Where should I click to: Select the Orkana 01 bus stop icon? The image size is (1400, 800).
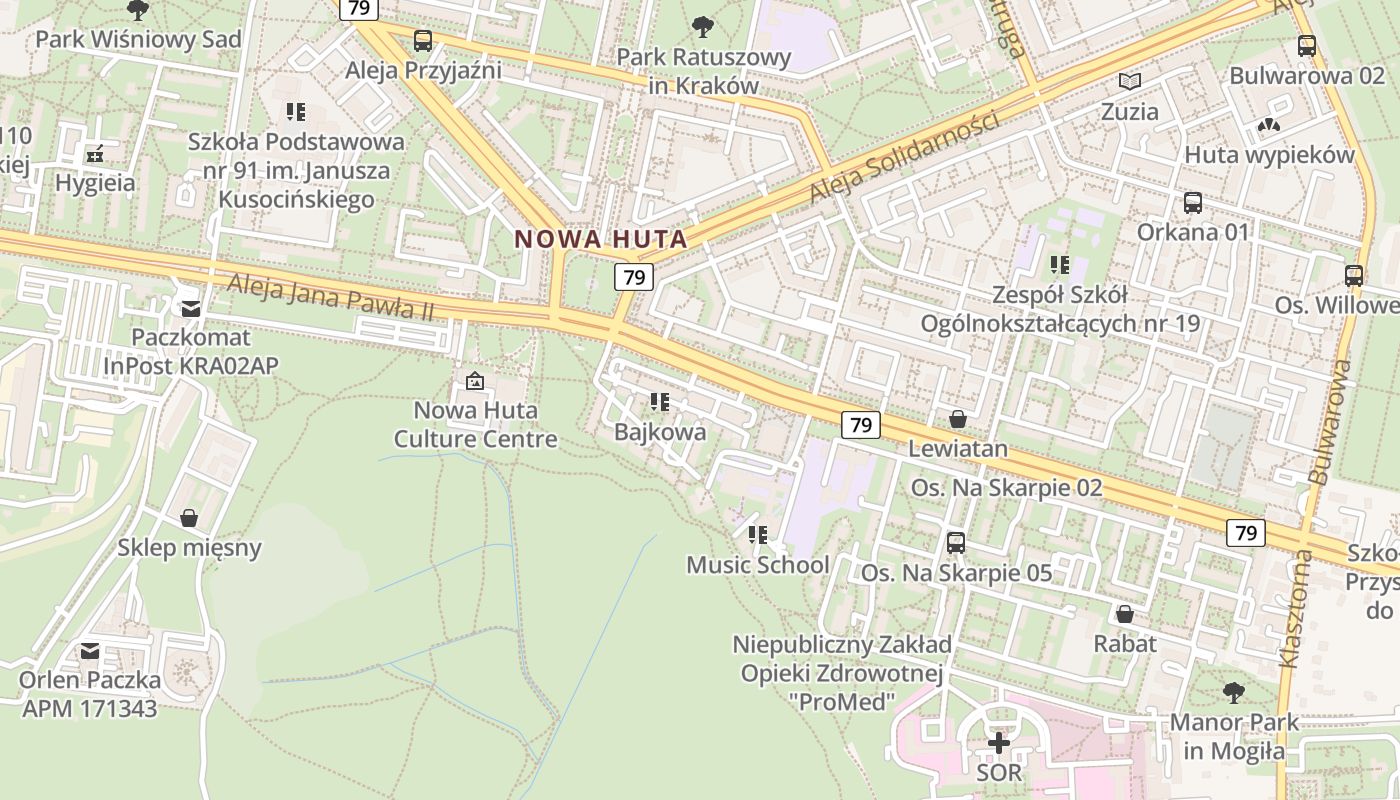[1193, 203]
